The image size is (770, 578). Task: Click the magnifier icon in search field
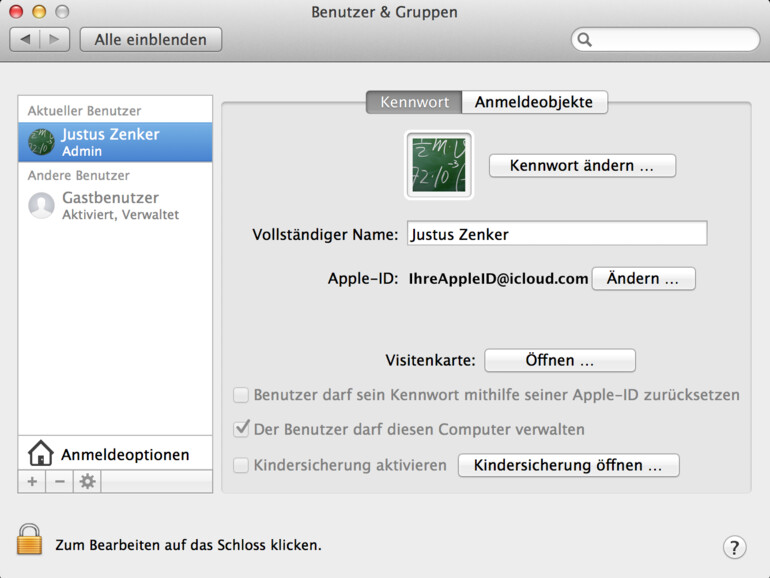click(x=584, y=40)
